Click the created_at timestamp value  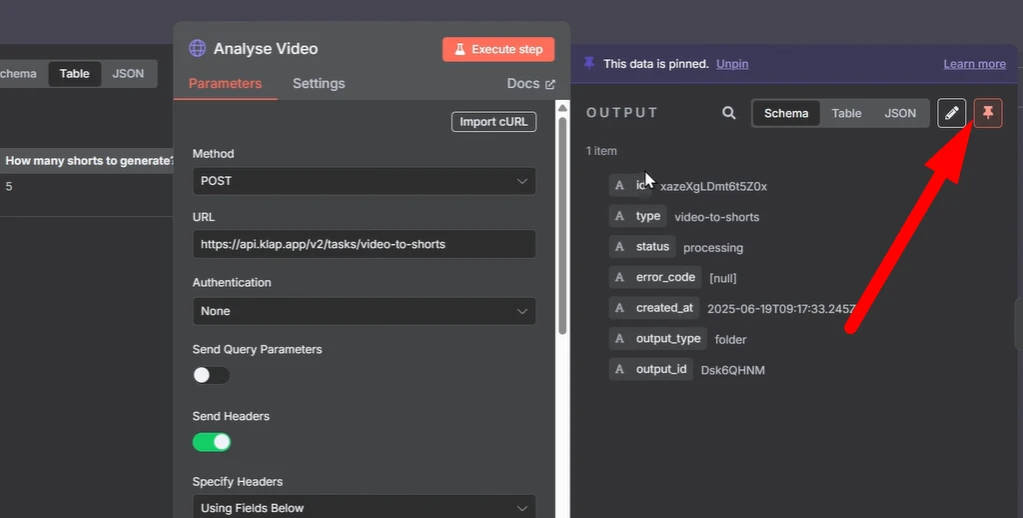(x=781, y=309)
